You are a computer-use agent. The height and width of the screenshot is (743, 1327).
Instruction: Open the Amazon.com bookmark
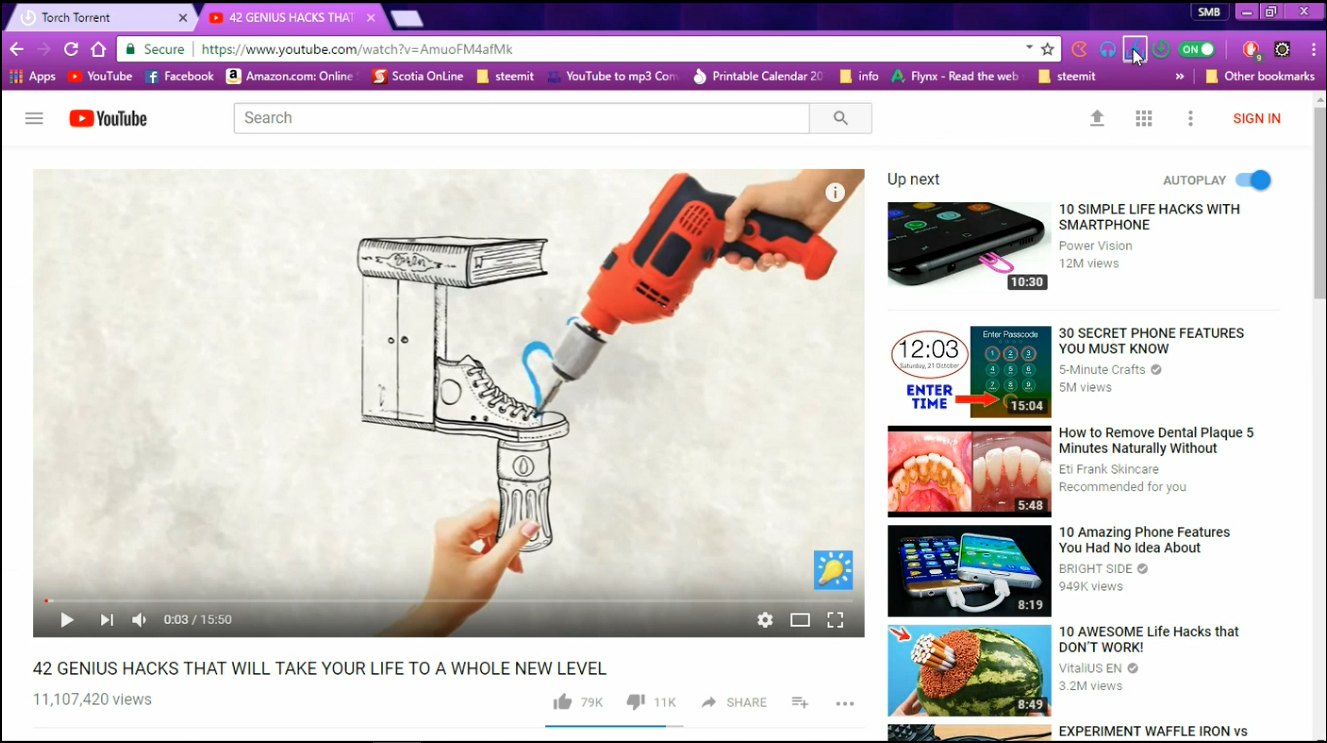point(290,76)
